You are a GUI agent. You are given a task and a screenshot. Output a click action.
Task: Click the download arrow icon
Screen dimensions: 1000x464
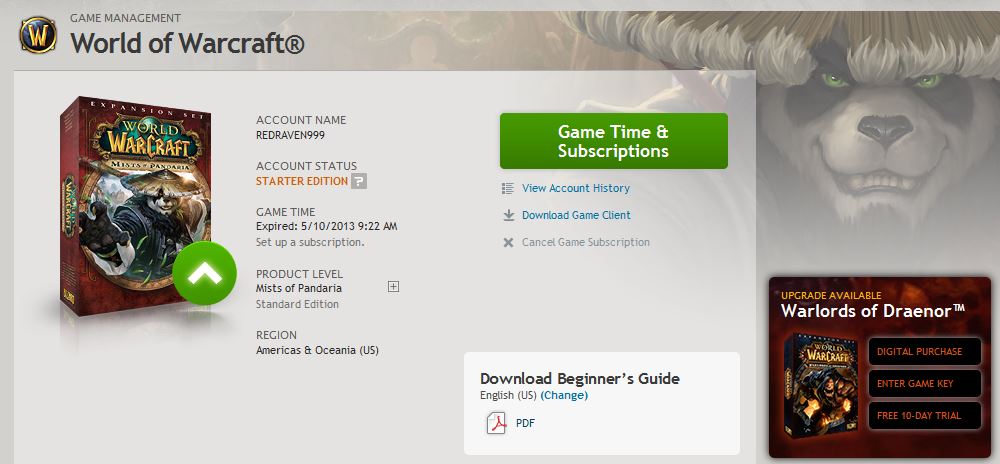click(508, 215)
